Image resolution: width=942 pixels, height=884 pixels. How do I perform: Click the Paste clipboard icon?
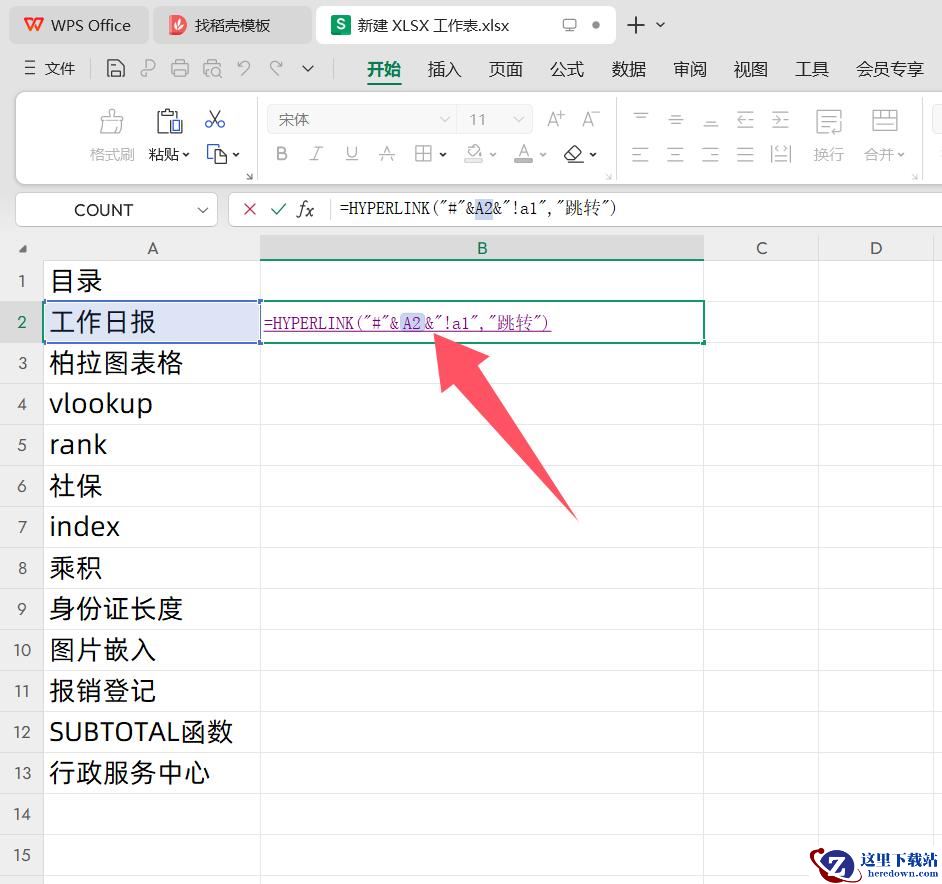point(169,121)
